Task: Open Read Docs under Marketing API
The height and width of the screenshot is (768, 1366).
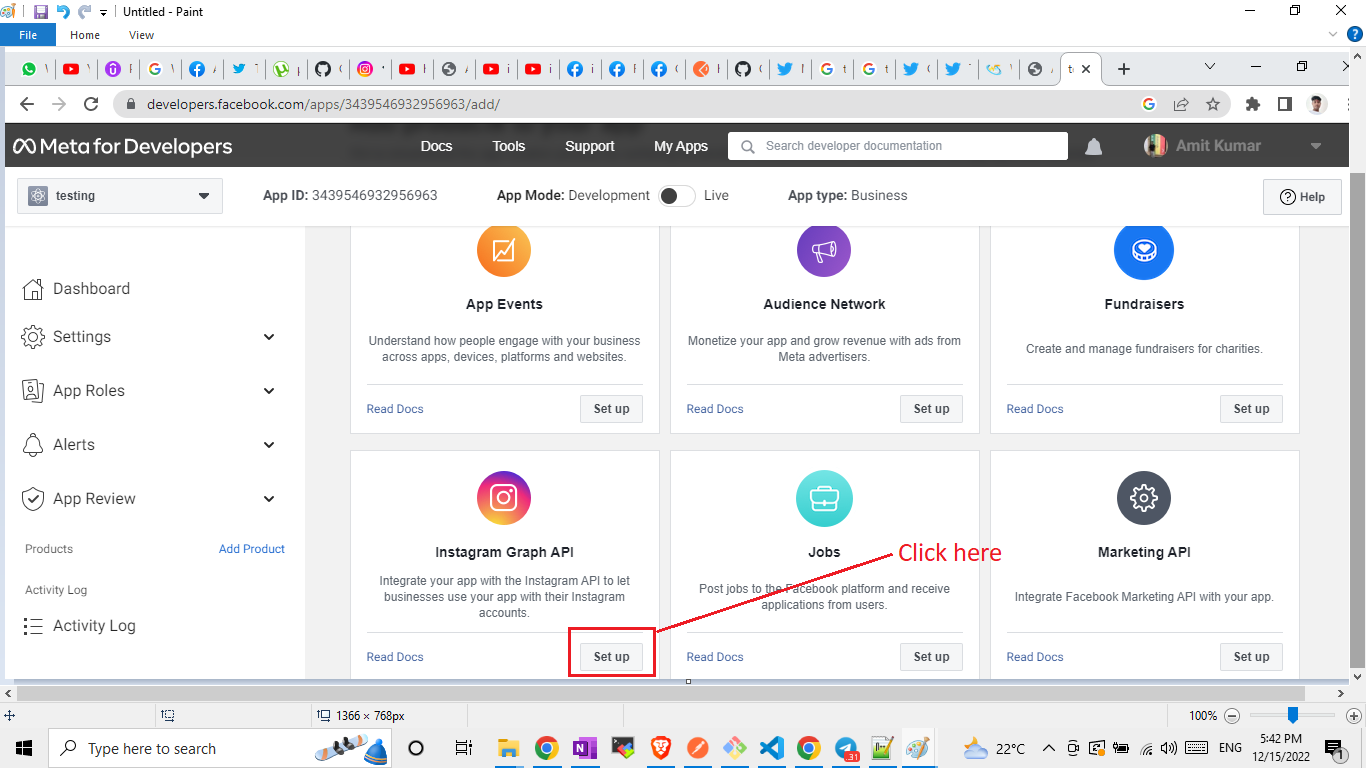Action: [1034, 656]
